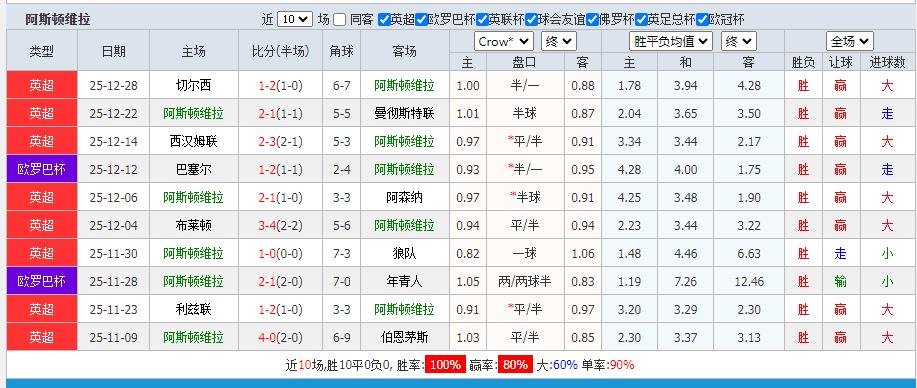Toggle the 同客 checkbox
The height and width of the screenshot is (388, 917).
click(x=340, y=19)
